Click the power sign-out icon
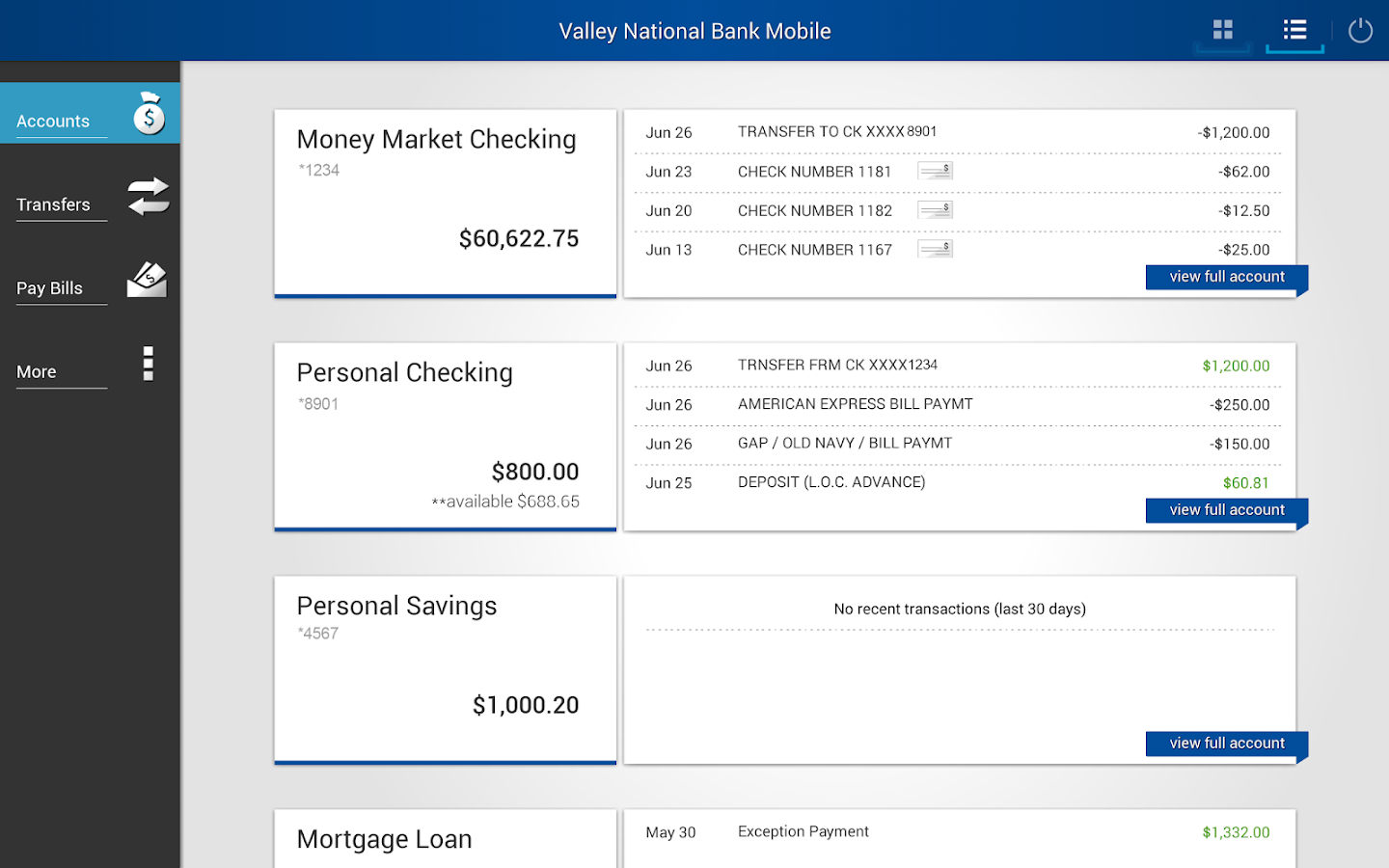 1360,30
